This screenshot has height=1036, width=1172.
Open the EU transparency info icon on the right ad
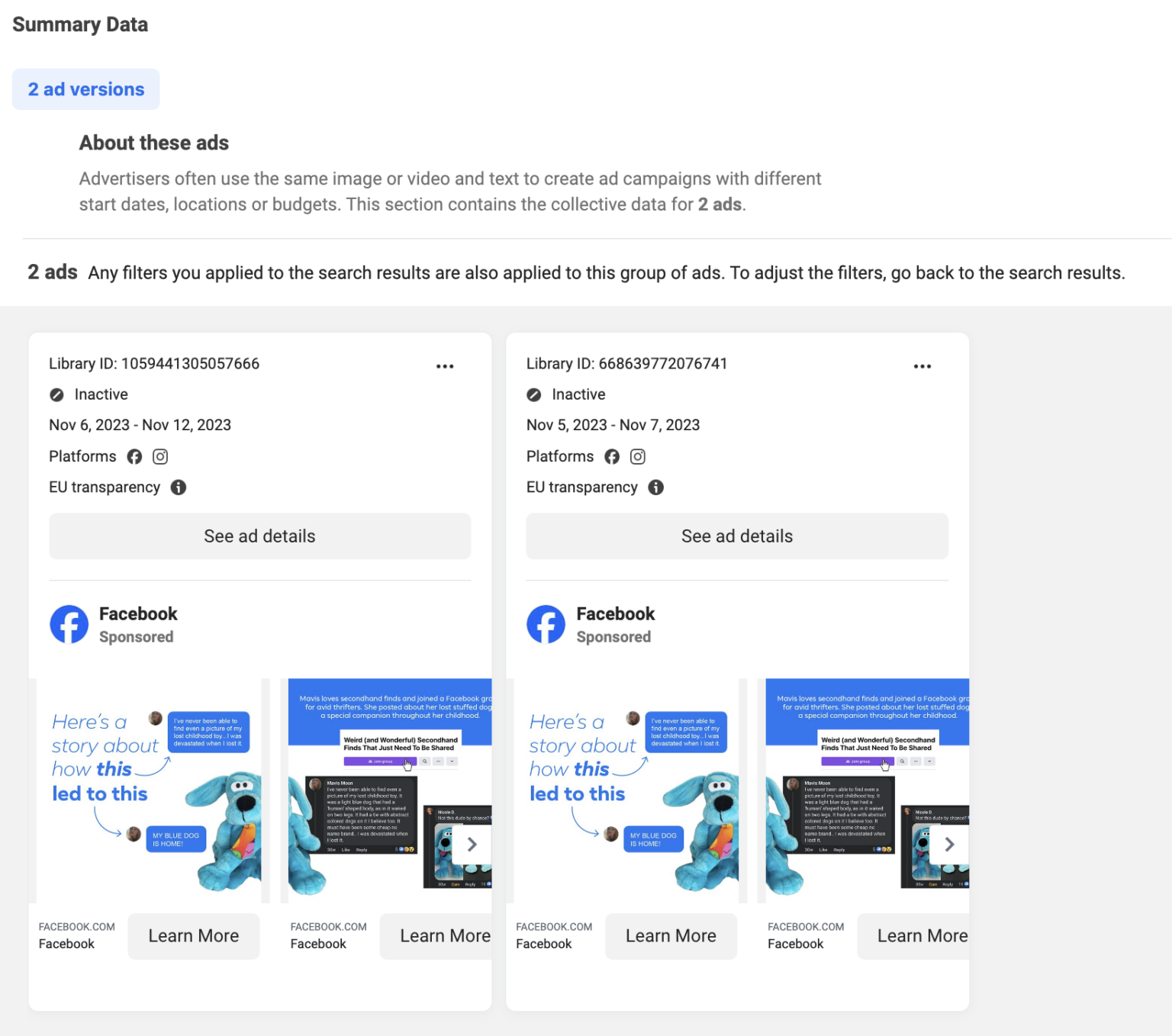click(x=655, y=487)
